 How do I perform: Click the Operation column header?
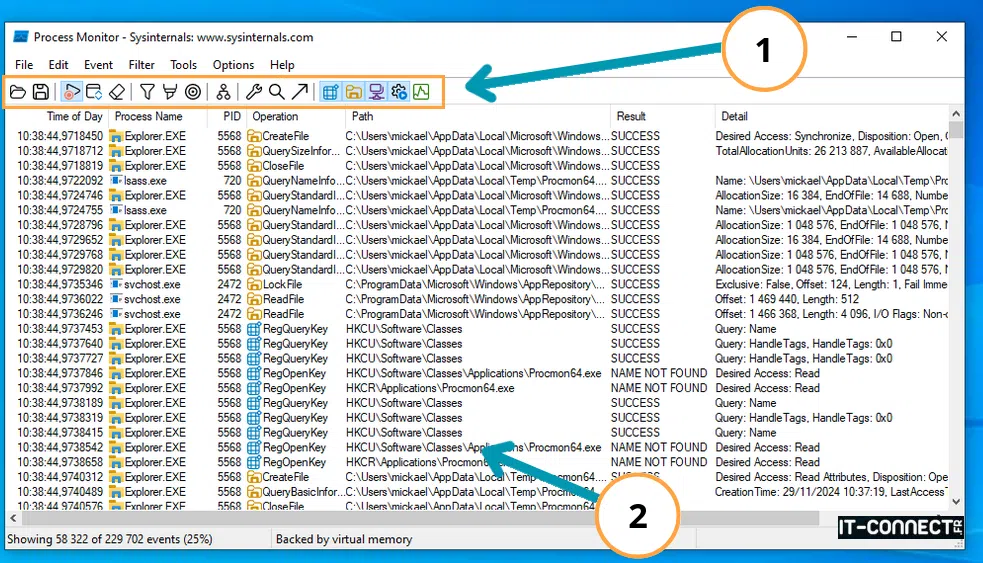275,117
